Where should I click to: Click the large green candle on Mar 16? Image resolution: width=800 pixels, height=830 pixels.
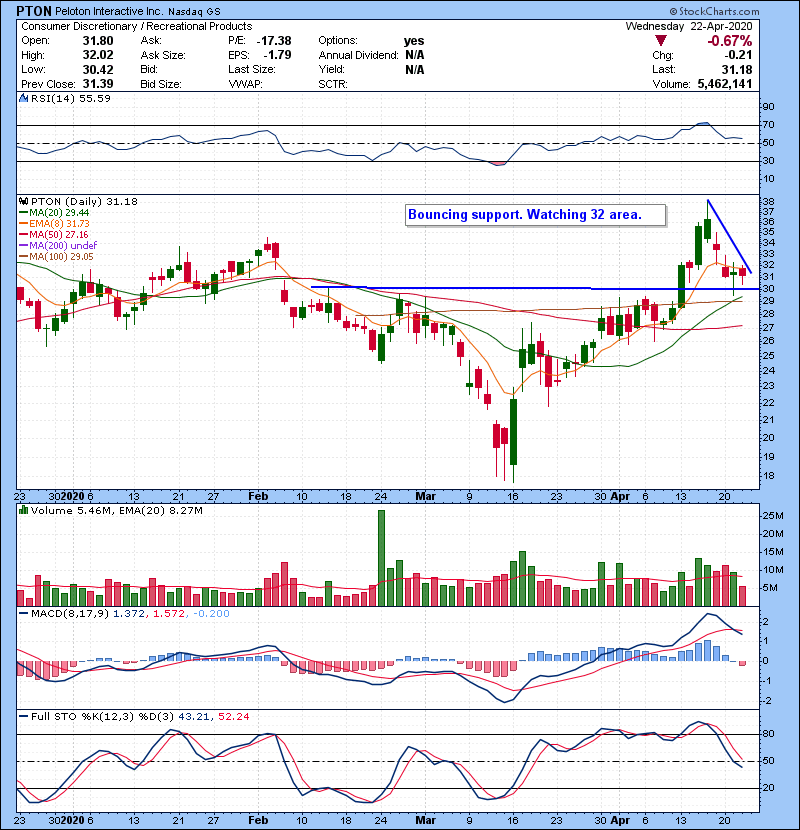tap(513, 431)
